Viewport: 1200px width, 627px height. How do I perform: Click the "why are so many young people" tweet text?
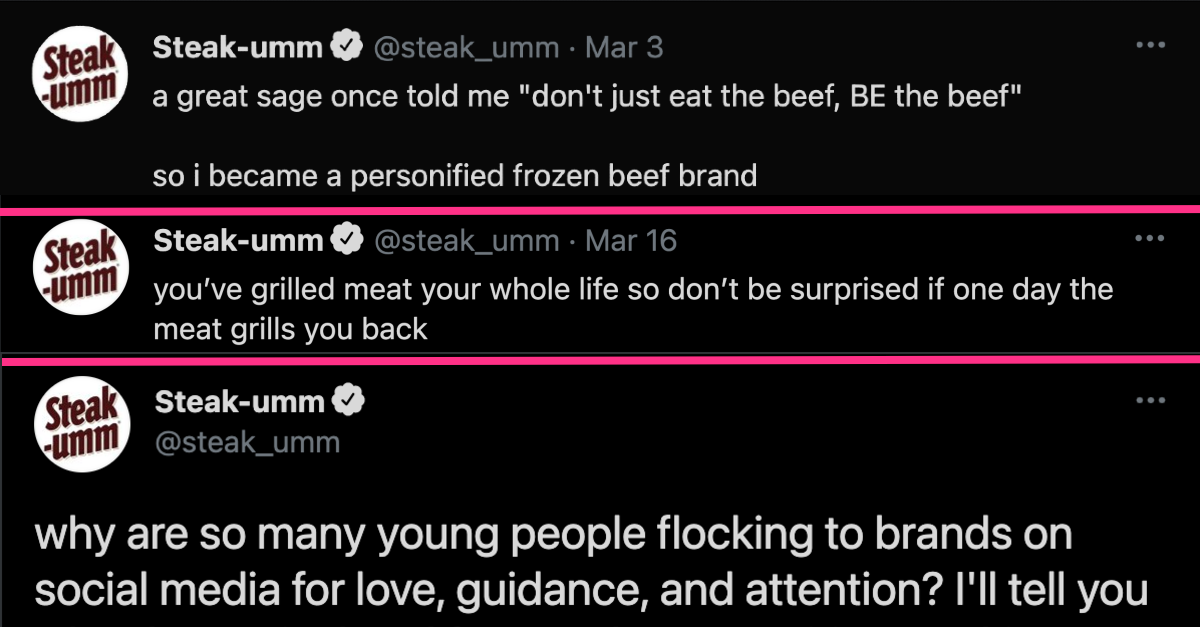coord(590,562)
